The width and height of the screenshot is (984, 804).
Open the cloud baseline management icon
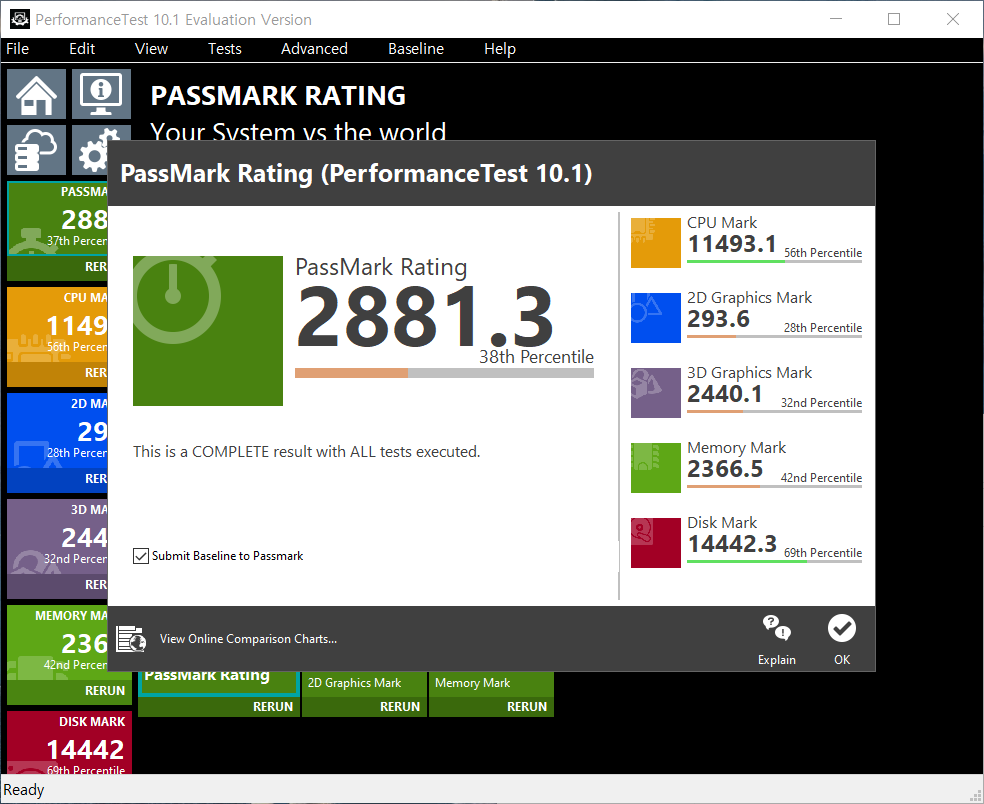36,149
